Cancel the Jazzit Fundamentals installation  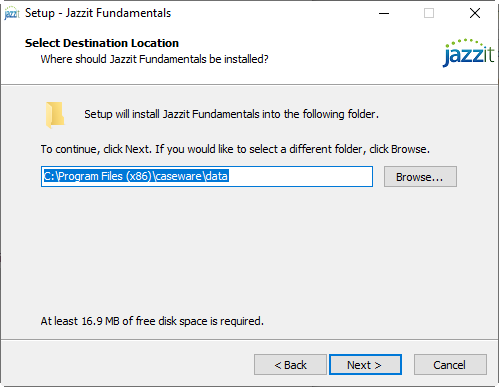tap(450, 365)
